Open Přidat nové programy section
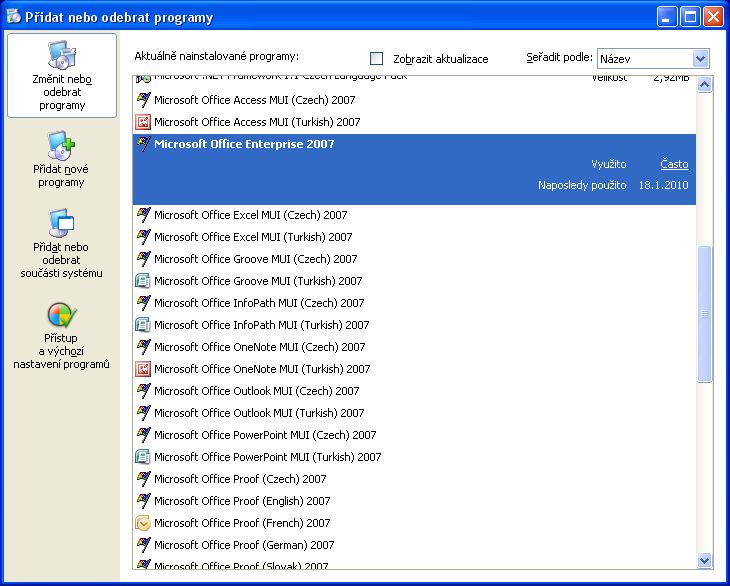The image size is (730, 586). [x=61, y=159]
